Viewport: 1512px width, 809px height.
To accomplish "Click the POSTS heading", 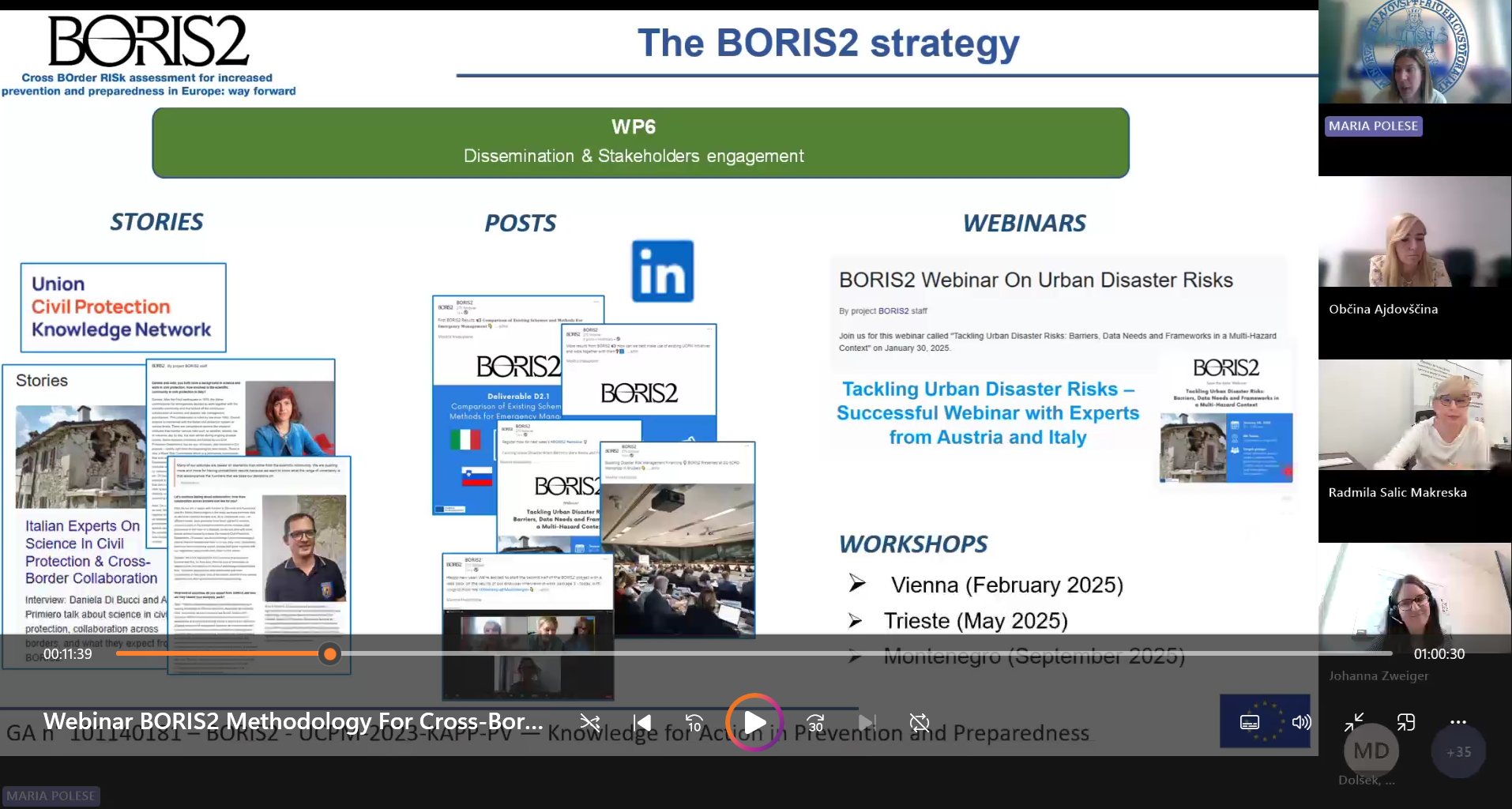I will 521,224.
